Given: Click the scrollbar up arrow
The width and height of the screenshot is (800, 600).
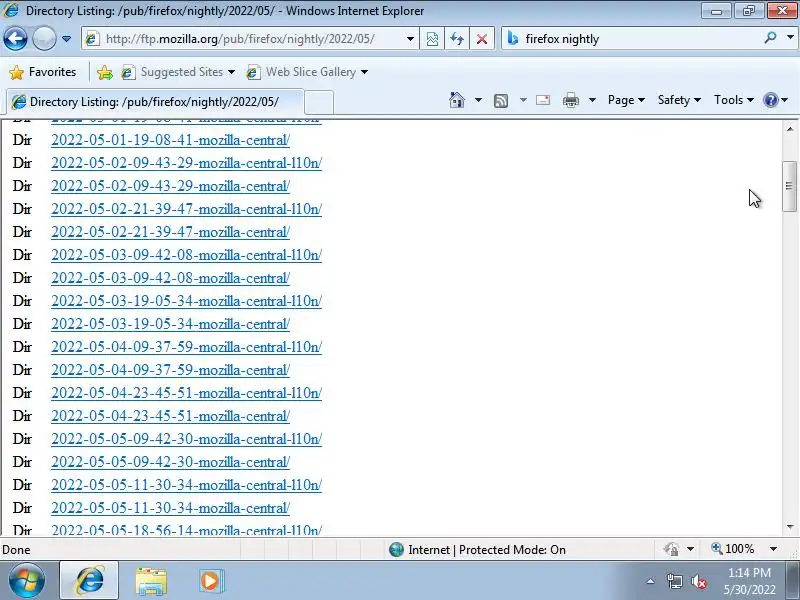Looking at the screenshot, I should click(790, 129).
